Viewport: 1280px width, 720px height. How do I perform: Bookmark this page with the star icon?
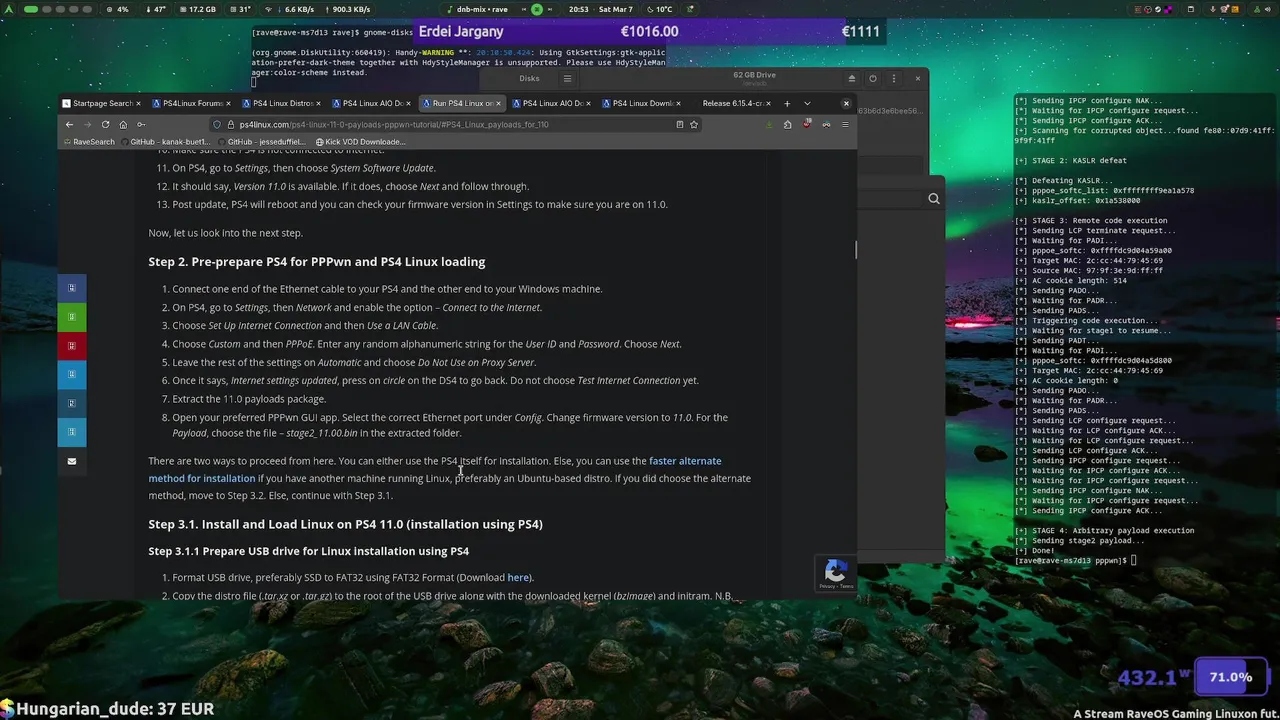click(694, 124)
